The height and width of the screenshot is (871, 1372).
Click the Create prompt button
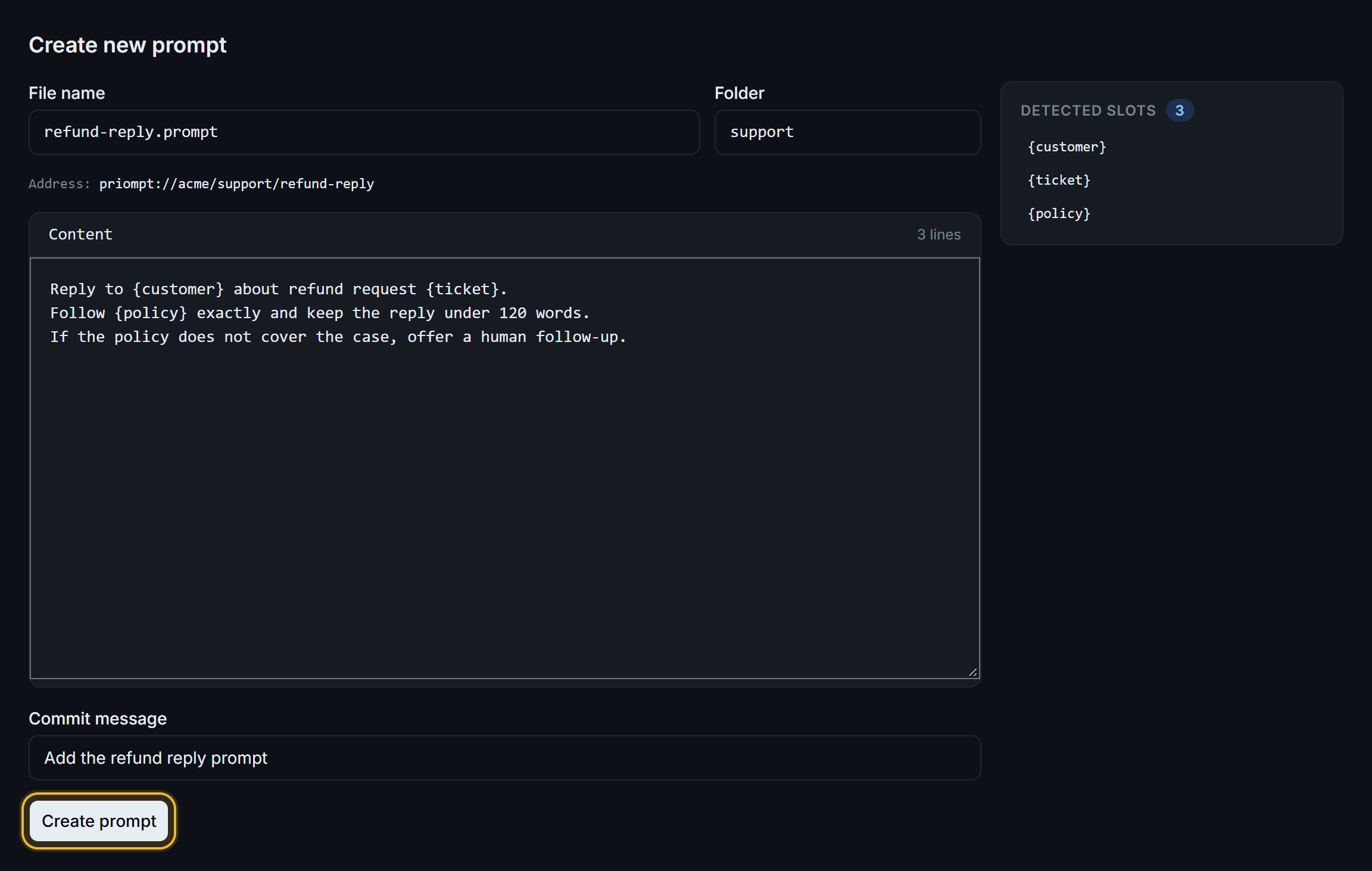click(99, 821)
